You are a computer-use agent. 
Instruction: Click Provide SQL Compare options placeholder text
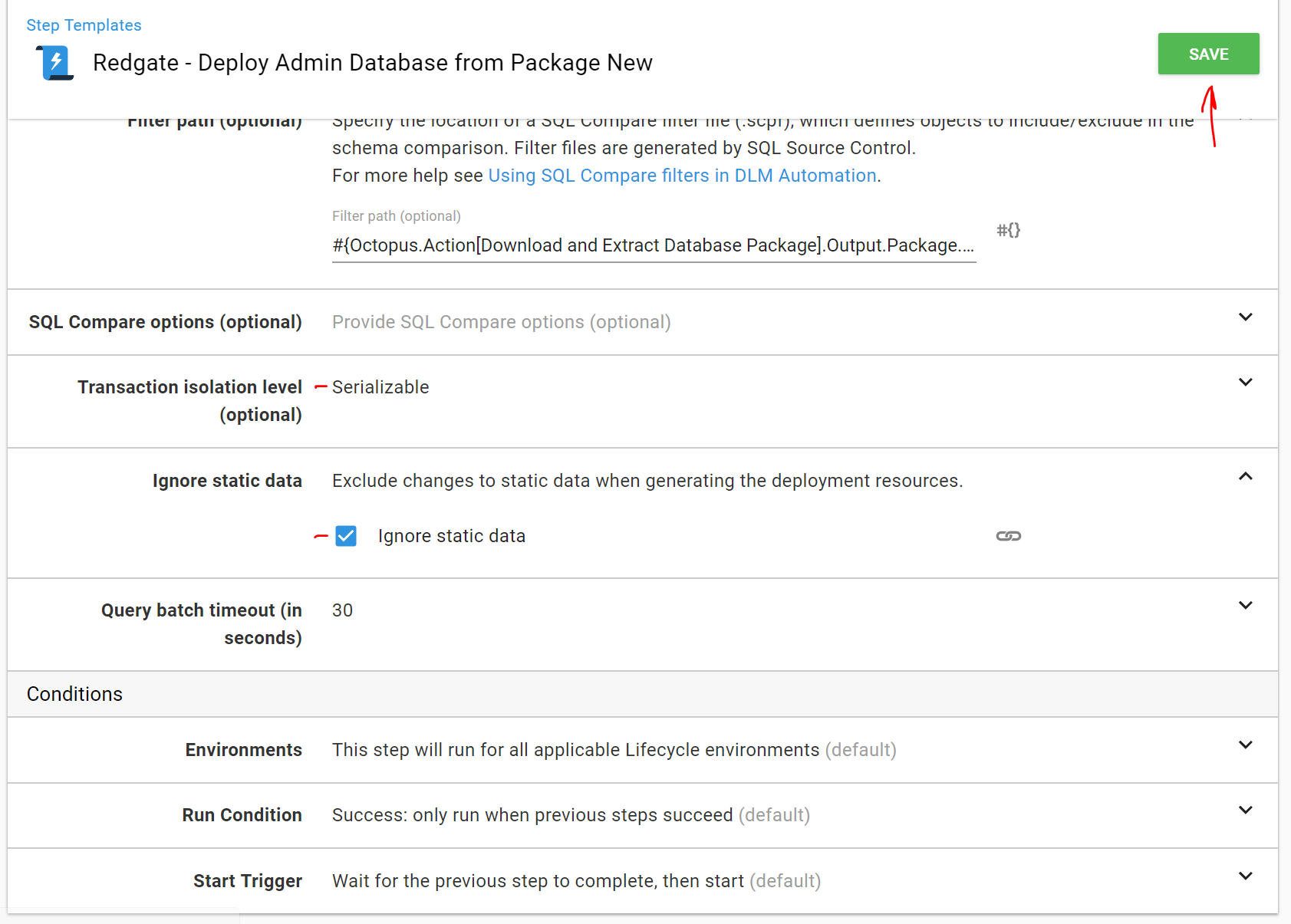501,322
